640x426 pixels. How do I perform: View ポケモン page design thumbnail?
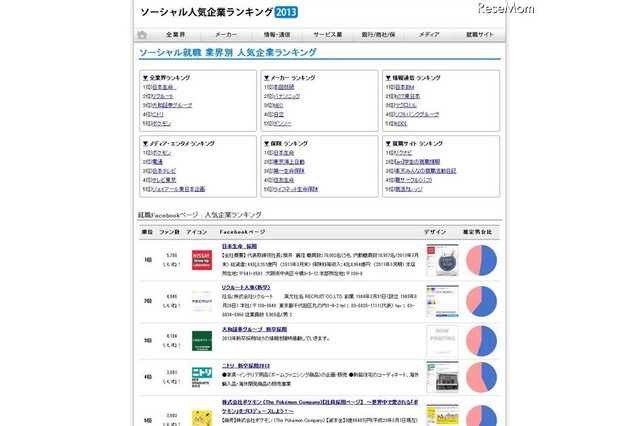[442, 415]
